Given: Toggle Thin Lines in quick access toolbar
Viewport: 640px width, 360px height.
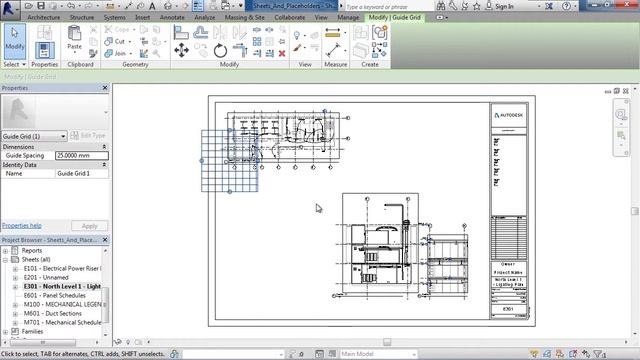Looking at the screenshot, I should pos(198,6).
